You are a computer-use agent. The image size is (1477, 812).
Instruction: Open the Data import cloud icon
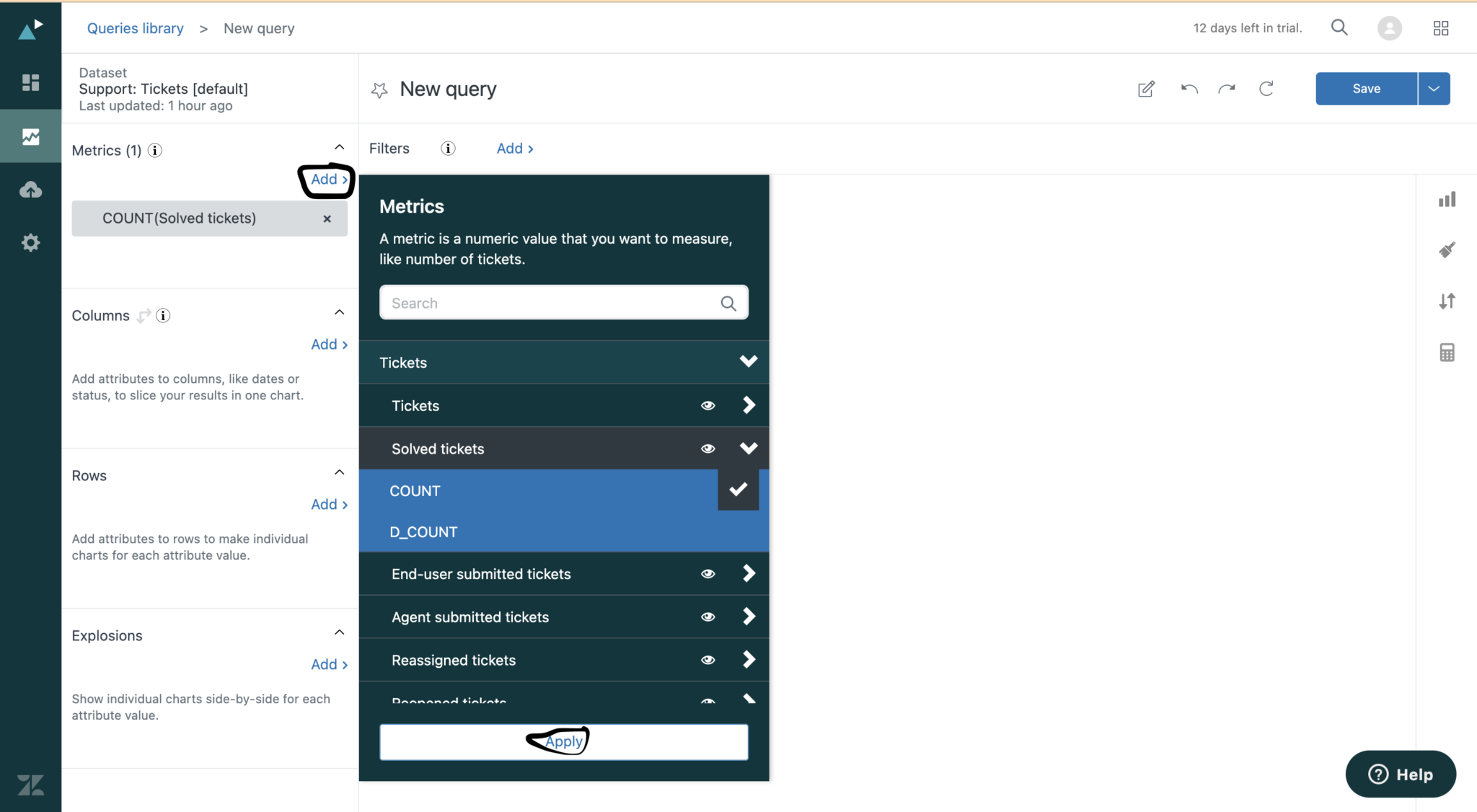pyautogui.click(x=30, y=189)
